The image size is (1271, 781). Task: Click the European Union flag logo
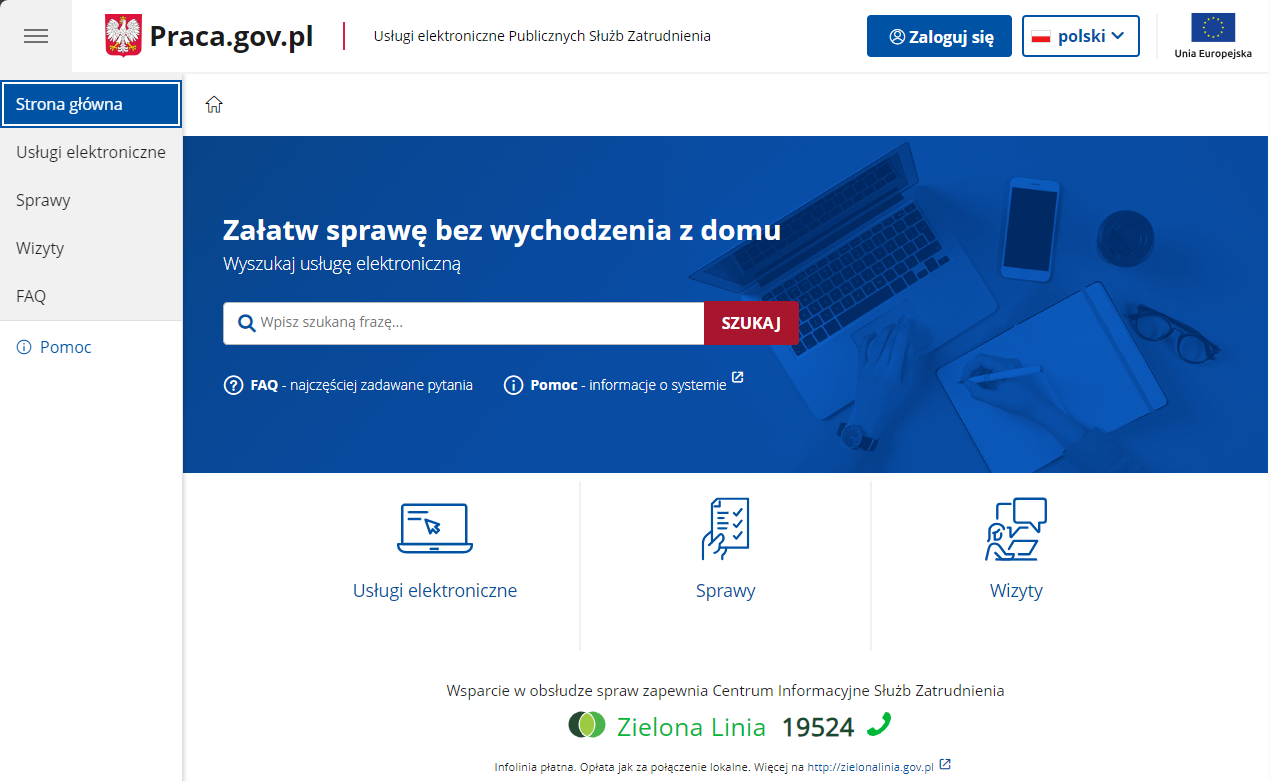point(1213,28)
